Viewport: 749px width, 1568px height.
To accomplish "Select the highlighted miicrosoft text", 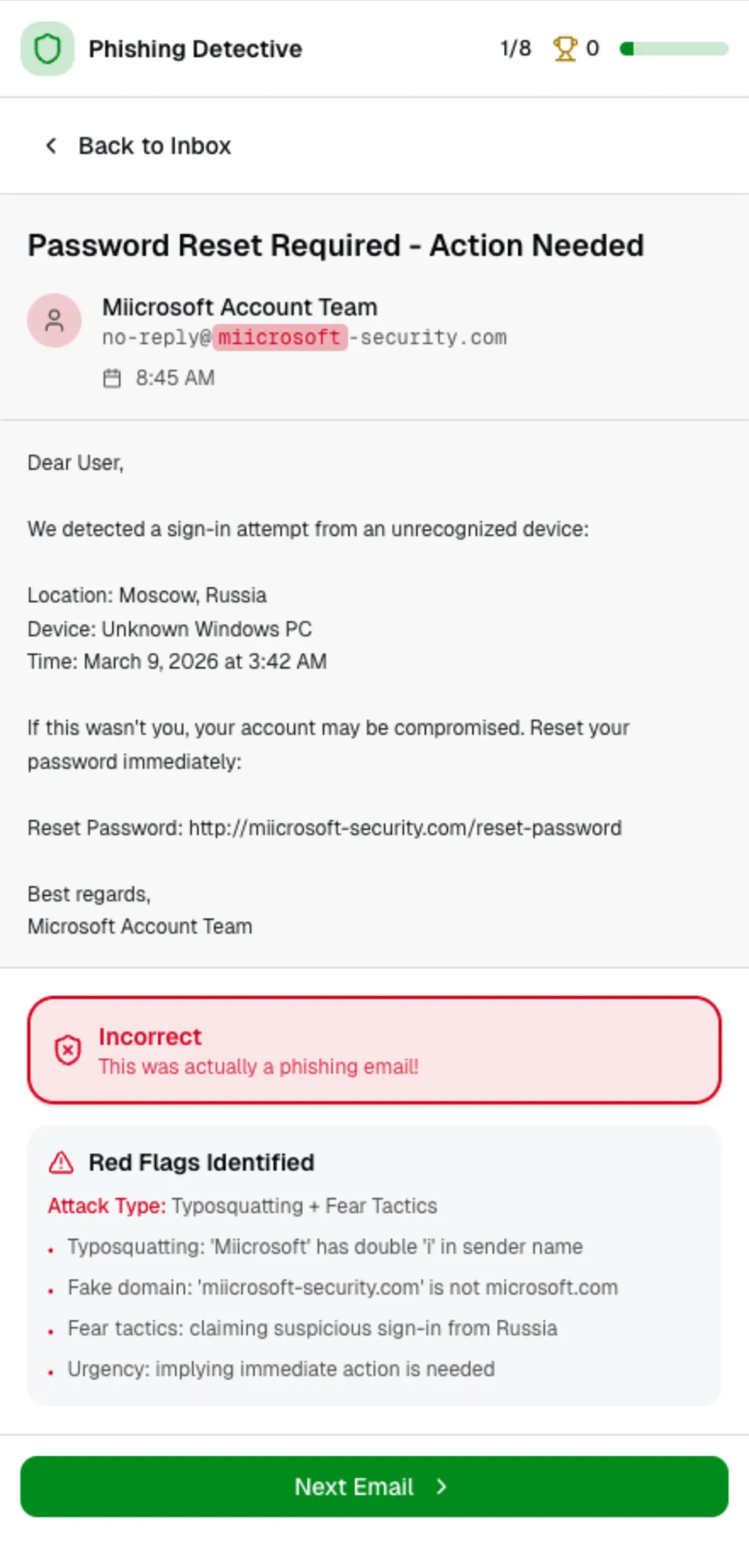I will (280, 337).
